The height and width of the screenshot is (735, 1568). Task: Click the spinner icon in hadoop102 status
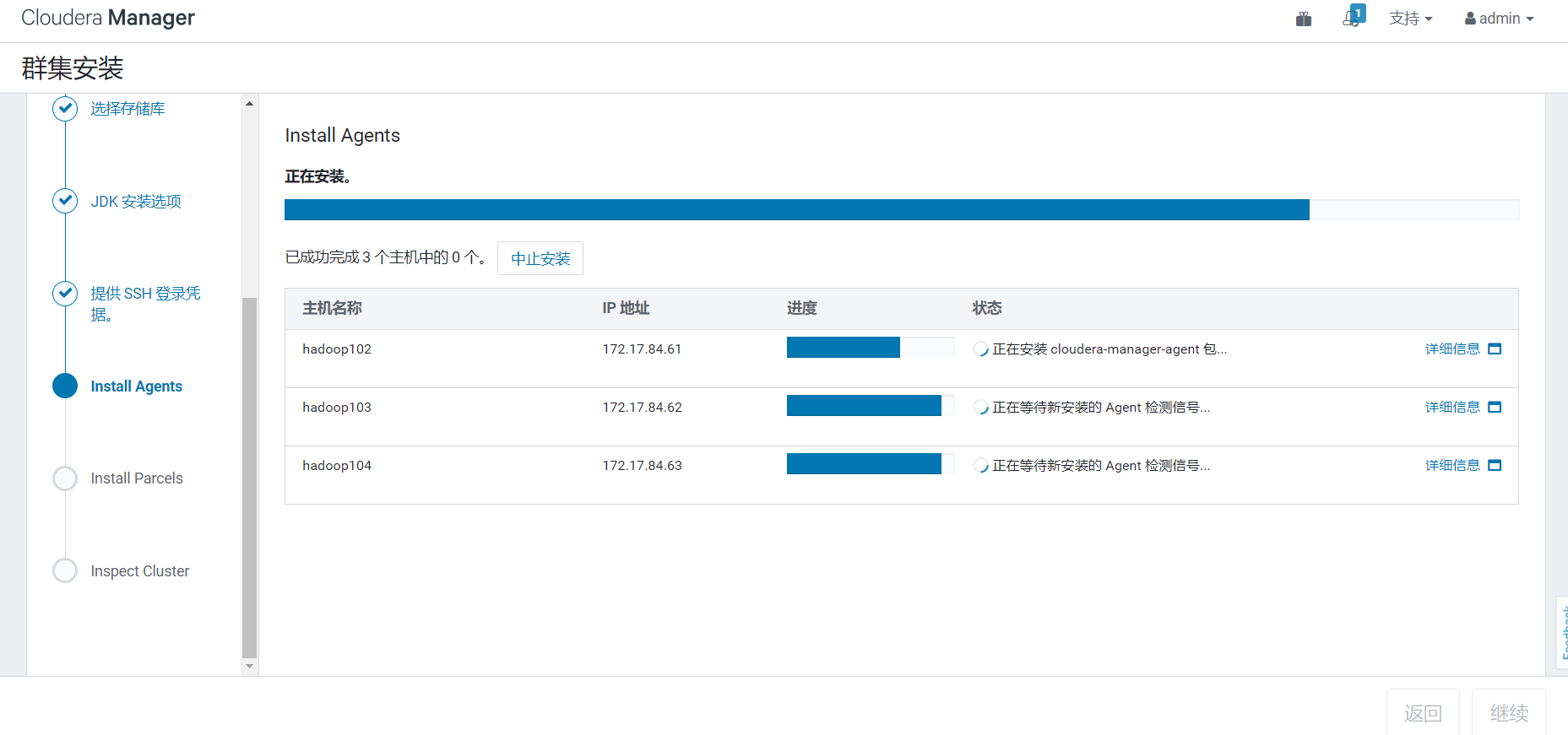(980, 349)
